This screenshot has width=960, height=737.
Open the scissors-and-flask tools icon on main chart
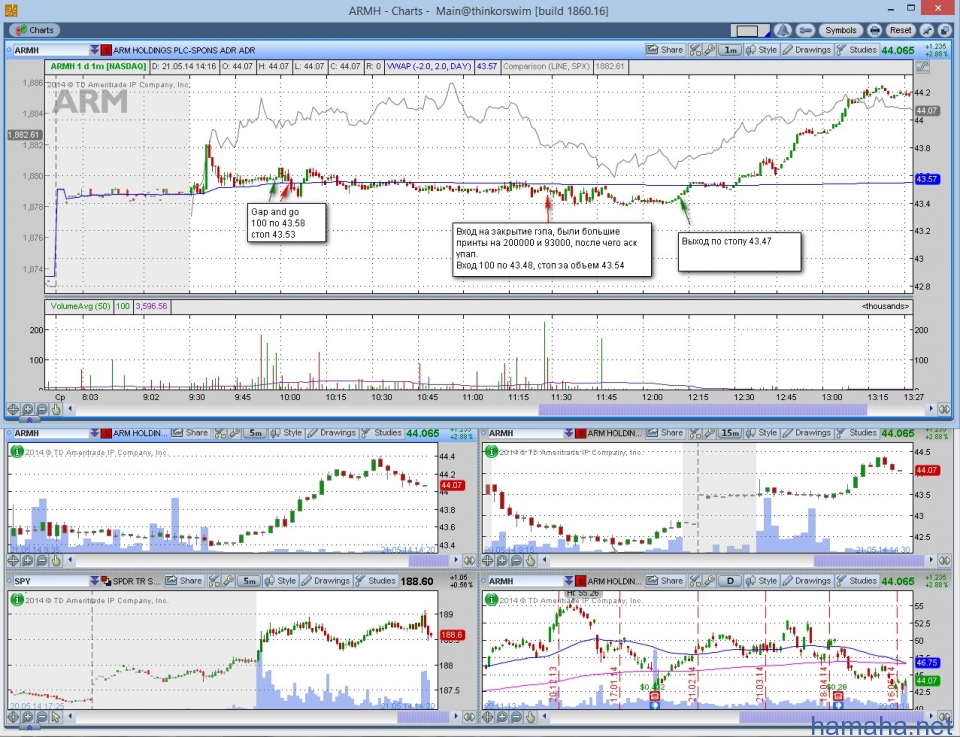click(x=695, y=50)
